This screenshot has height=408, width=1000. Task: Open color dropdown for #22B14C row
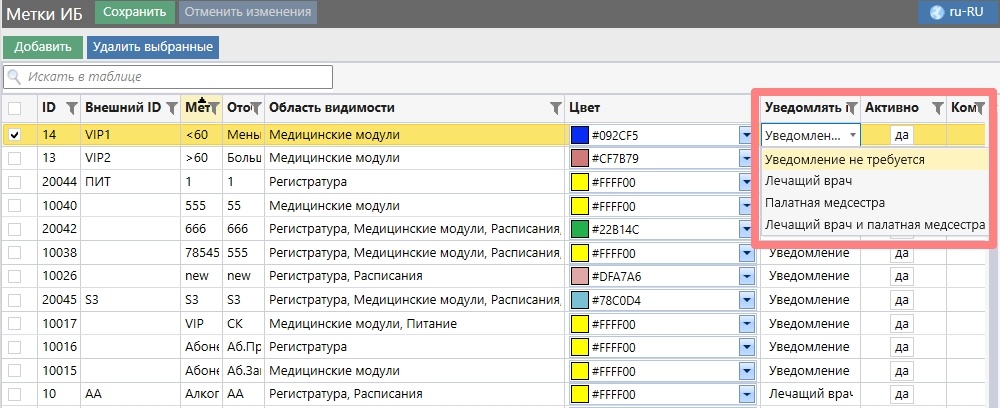pyautogui.click(x=745, y=229)
